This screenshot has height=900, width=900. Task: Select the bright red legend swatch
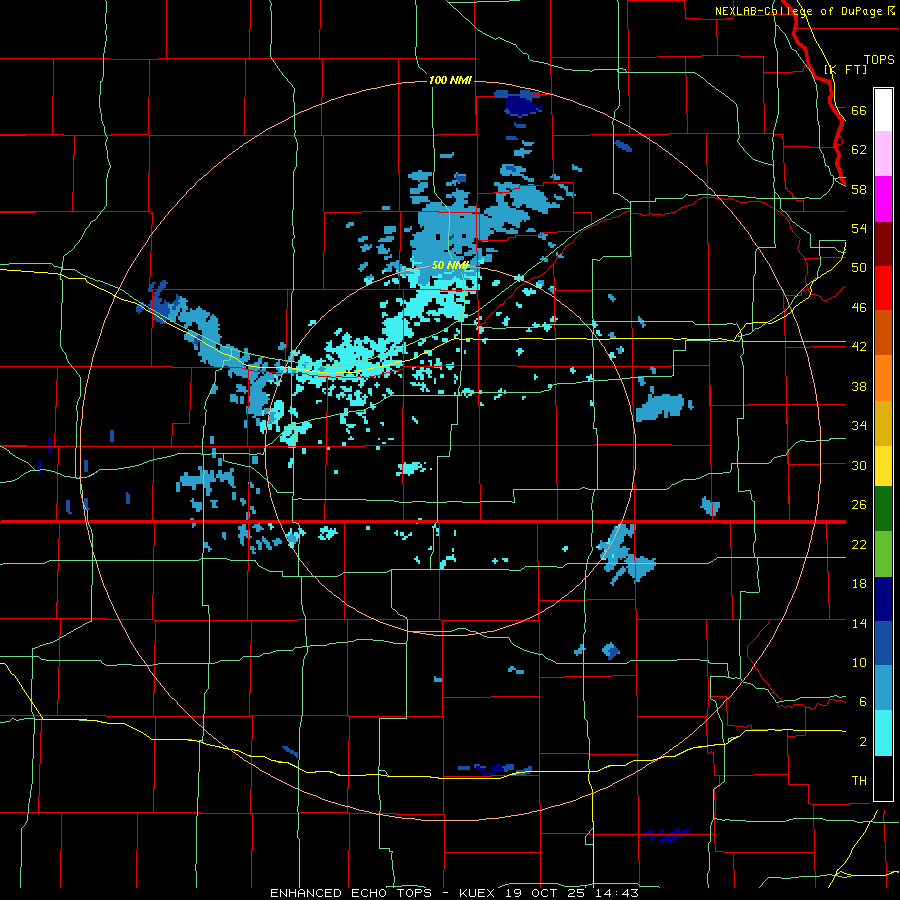(x=883, y=288)
